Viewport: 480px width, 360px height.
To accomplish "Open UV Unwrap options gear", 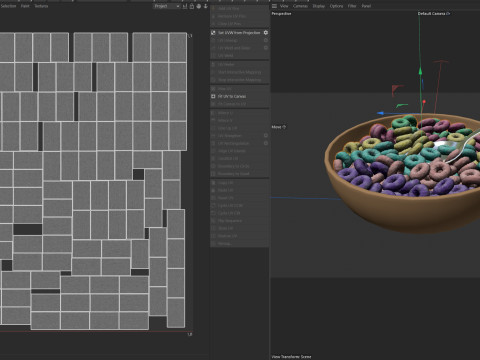I will click(x=266, y=40).
